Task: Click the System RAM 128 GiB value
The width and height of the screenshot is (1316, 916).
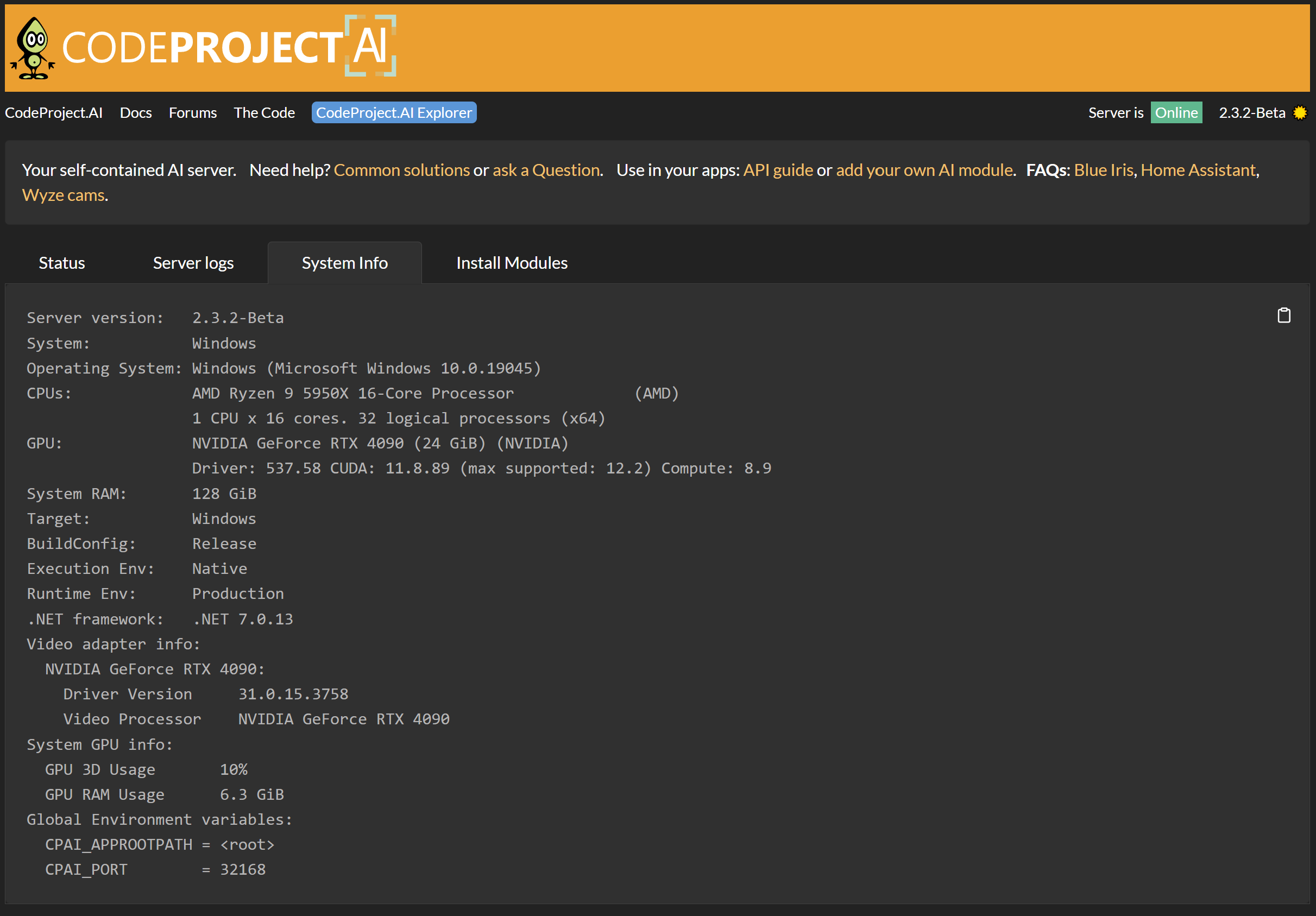Action: click(x=224, y=494)
